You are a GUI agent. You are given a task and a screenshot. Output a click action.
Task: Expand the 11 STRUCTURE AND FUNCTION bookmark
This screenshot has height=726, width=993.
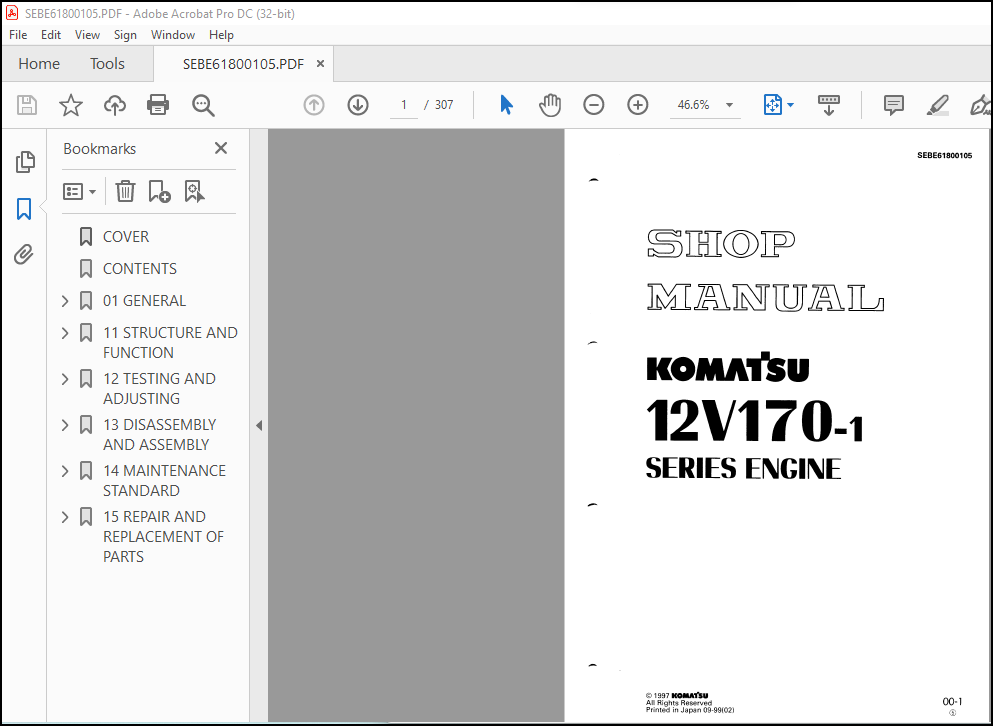pyautogui.click(x=65, y=333)
